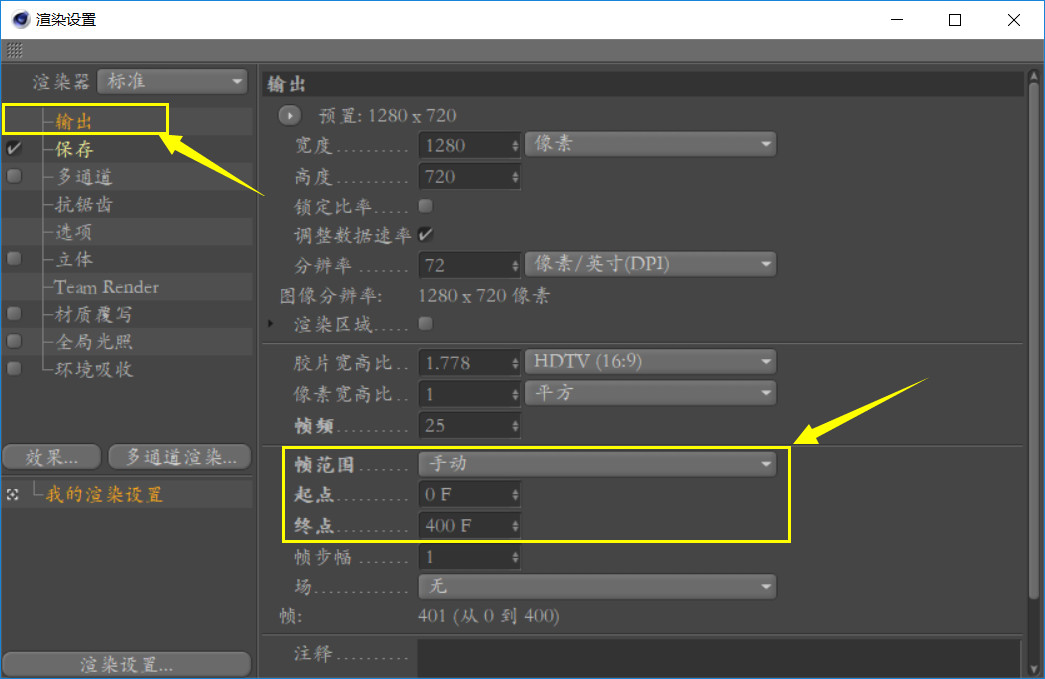Image resolution: width=1045 pixels, height=679 pixels.
Task: Select 我的渲染设置 preset entry
Action: click(x=104, y=494)
